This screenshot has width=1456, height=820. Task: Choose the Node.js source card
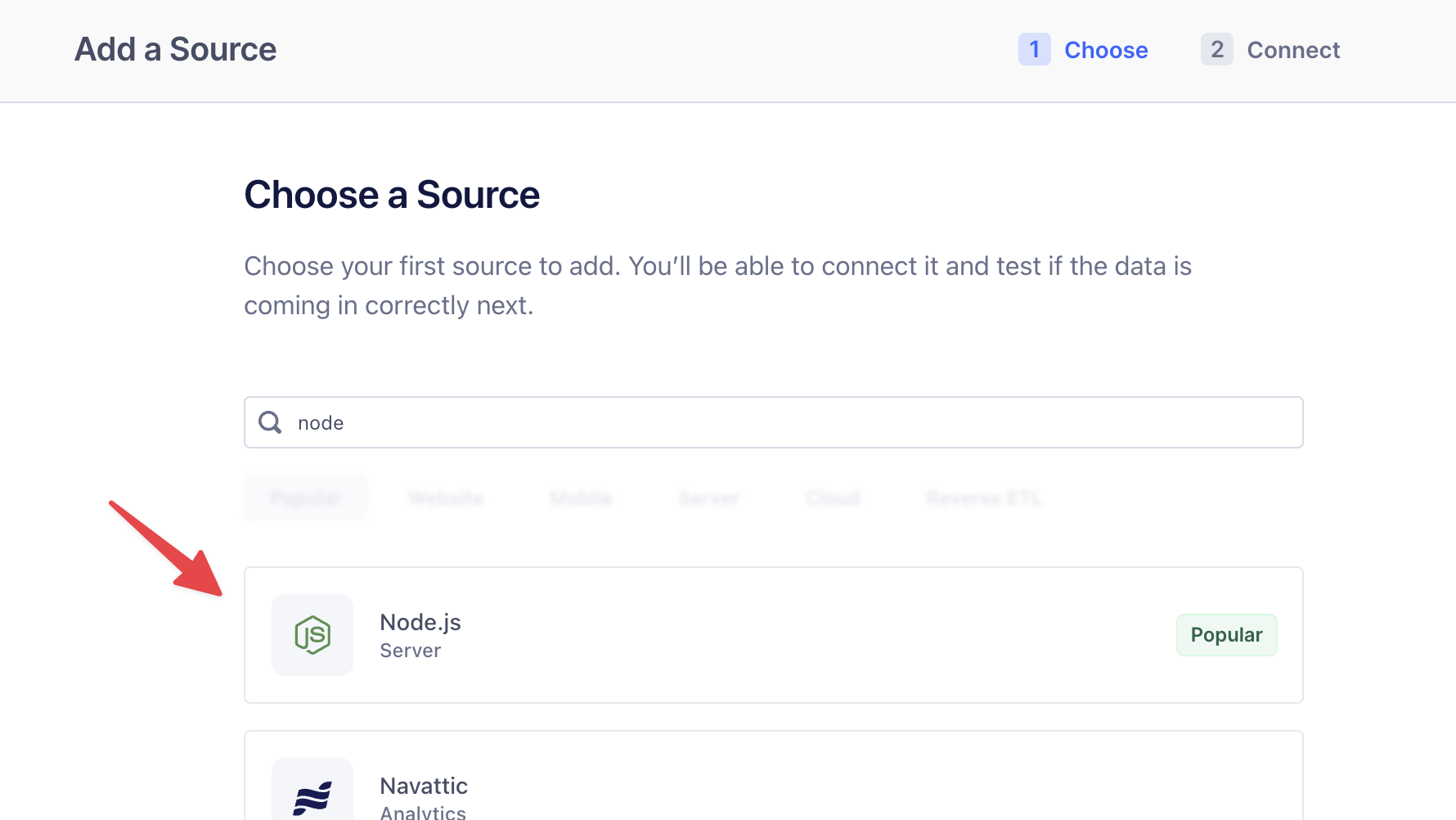pos(773,634)
